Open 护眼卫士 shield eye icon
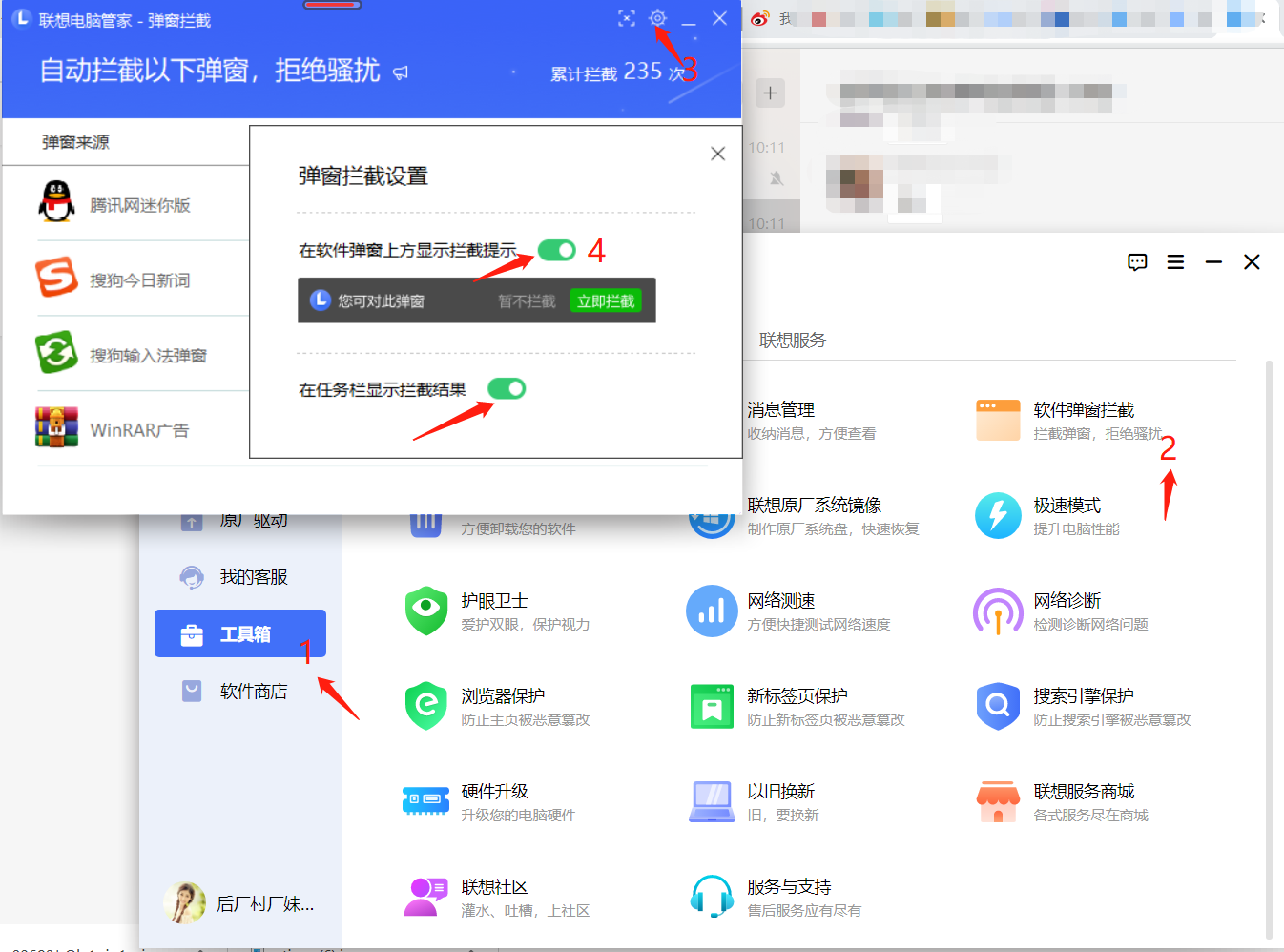1284x952 pixels. (x=426, y=611)
